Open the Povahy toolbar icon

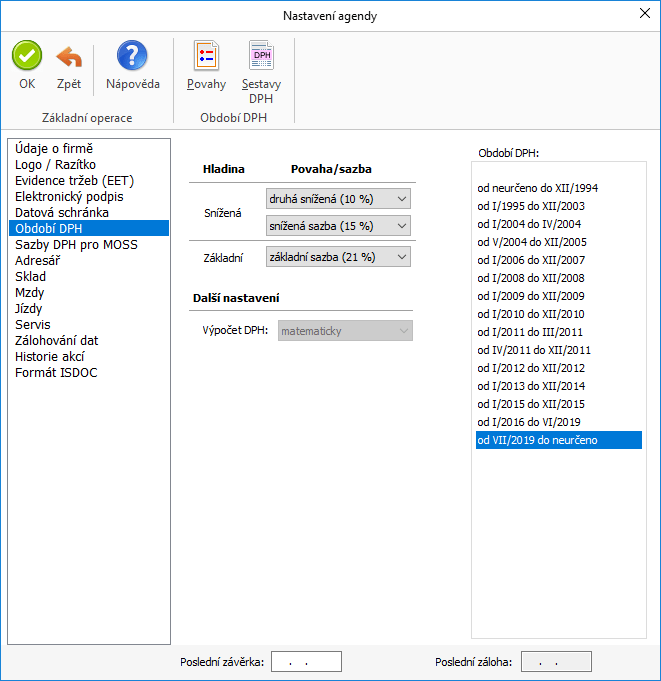click(x=206, y=56)
